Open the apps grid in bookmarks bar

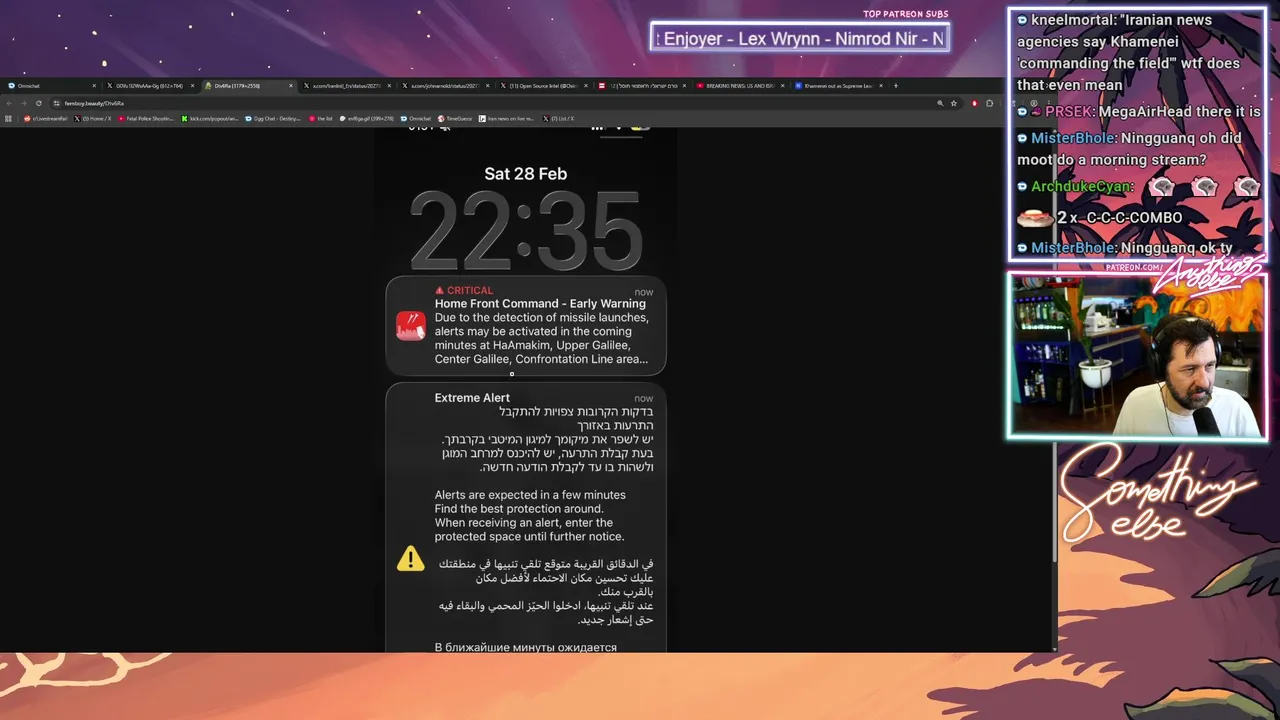[x=8, y=118]
